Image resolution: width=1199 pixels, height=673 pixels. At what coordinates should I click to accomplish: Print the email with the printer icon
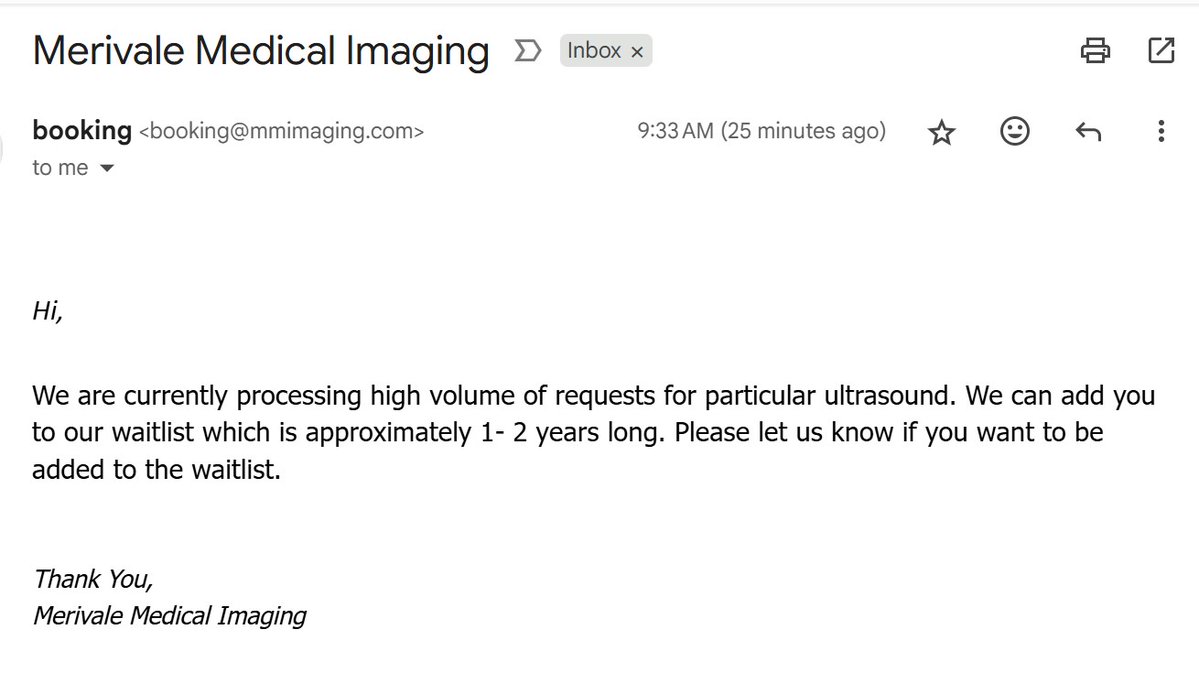coord(1095,50)
